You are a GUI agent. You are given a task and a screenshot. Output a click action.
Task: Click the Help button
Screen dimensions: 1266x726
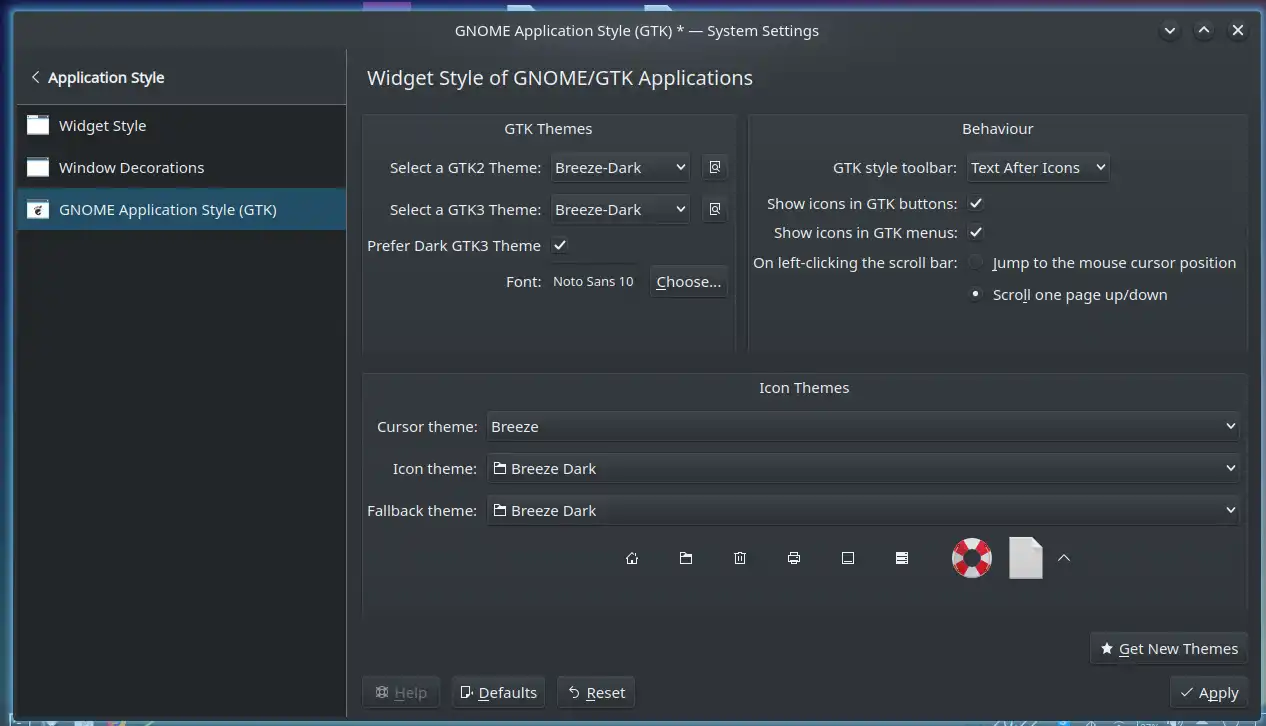click(401, 693)
